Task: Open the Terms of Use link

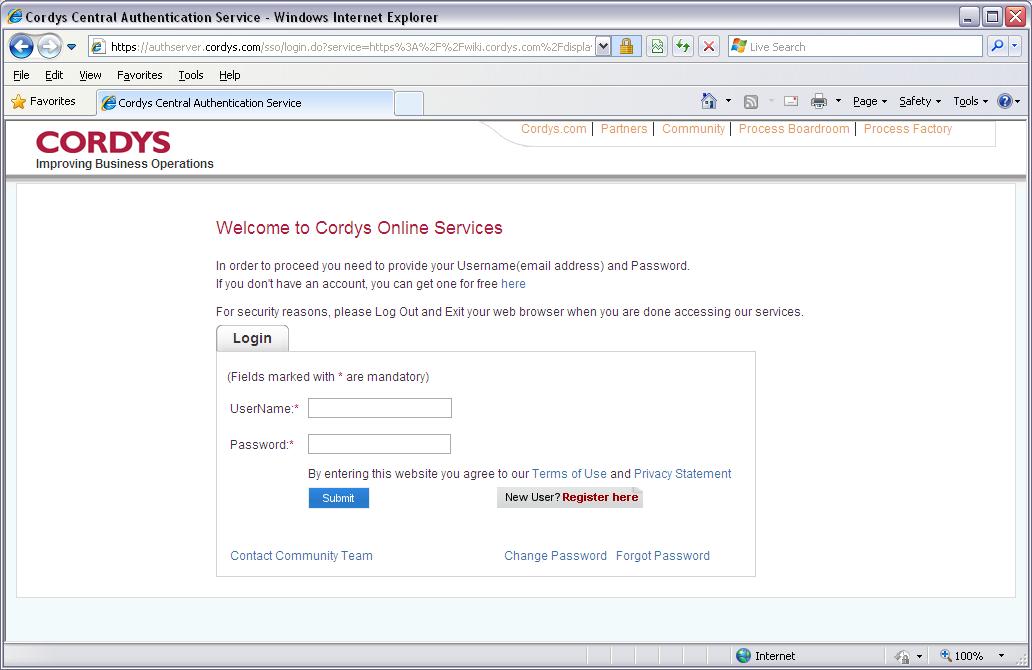Action: 569,474
